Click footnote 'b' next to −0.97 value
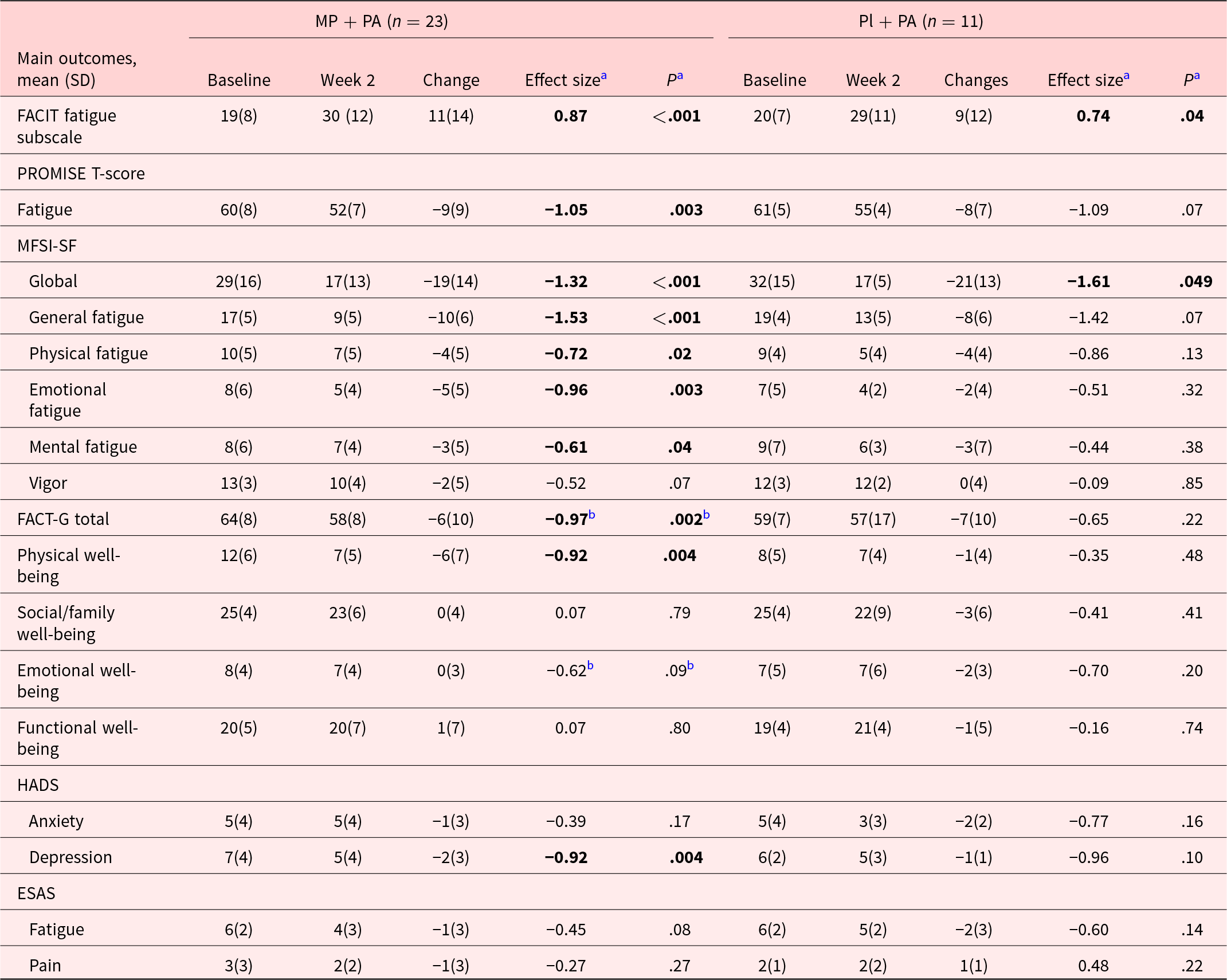This screenshot has width=1227, height=980. [x=591, y=515]
